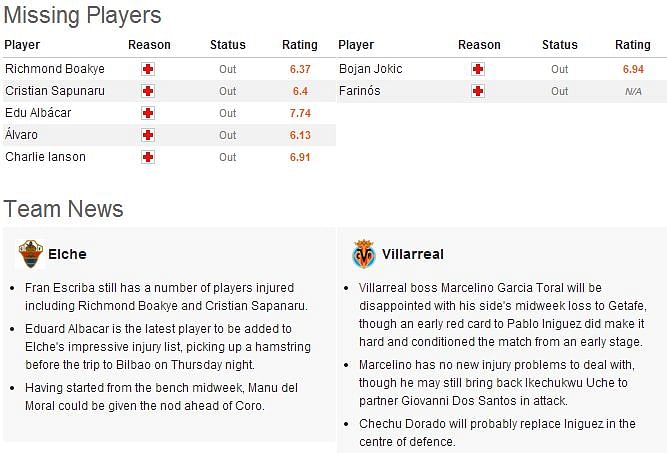Click the Elche team name heading
The width and height of the screenshot is (667, 453).
[x=67, y=254]
